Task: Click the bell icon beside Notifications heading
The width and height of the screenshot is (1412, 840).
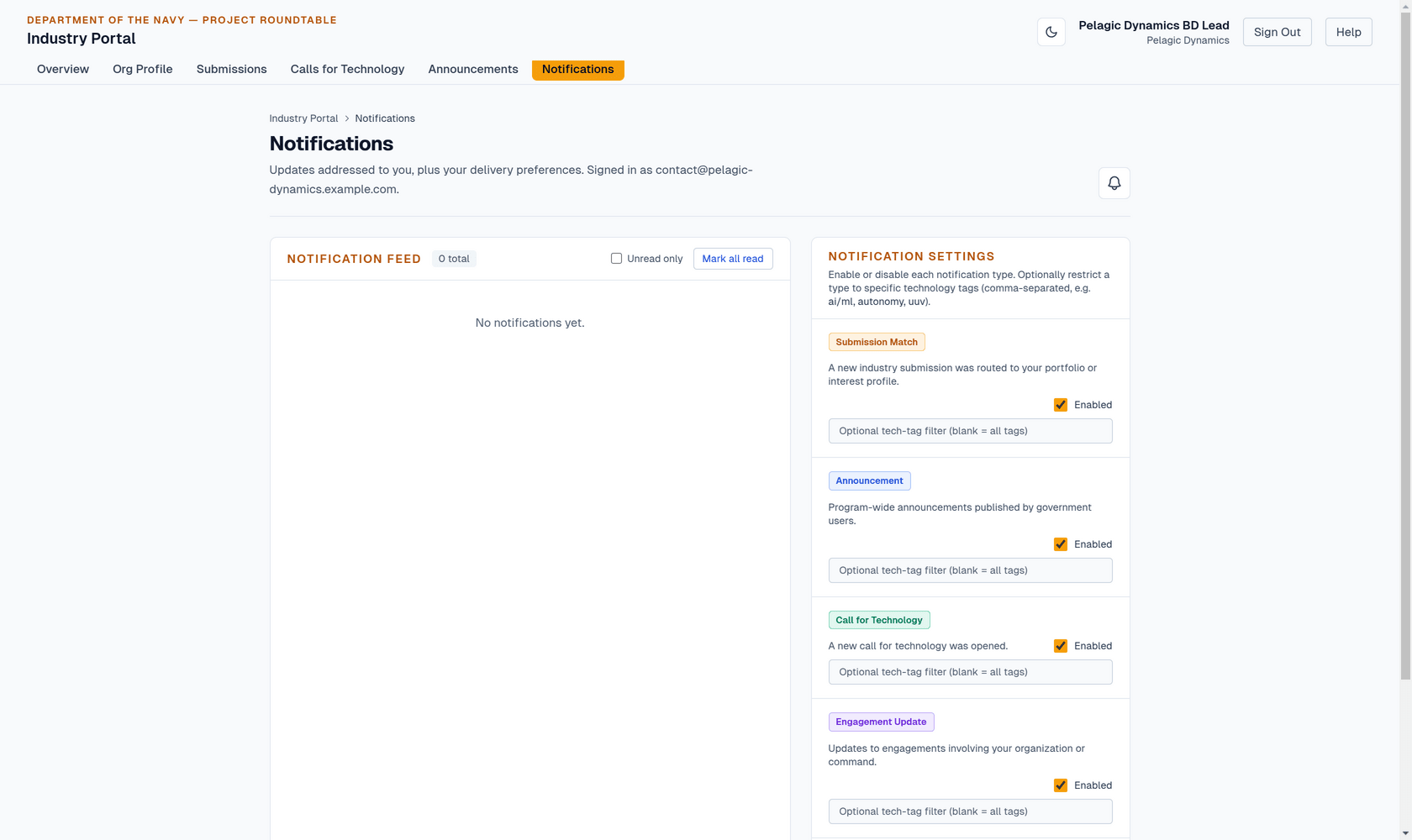Action: tap(1114, 183)
